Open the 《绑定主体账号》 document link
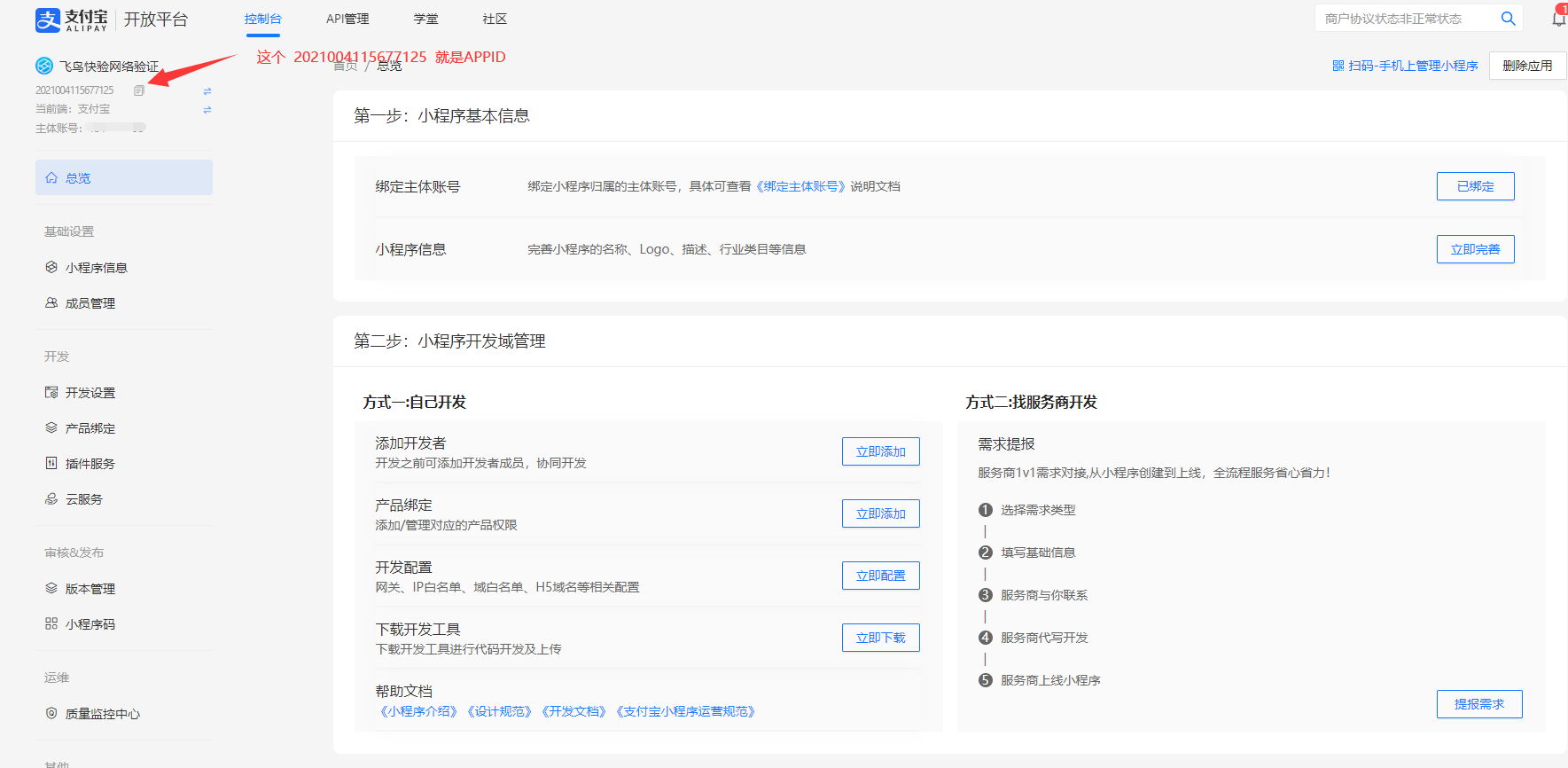 click(x=800, y=186)
